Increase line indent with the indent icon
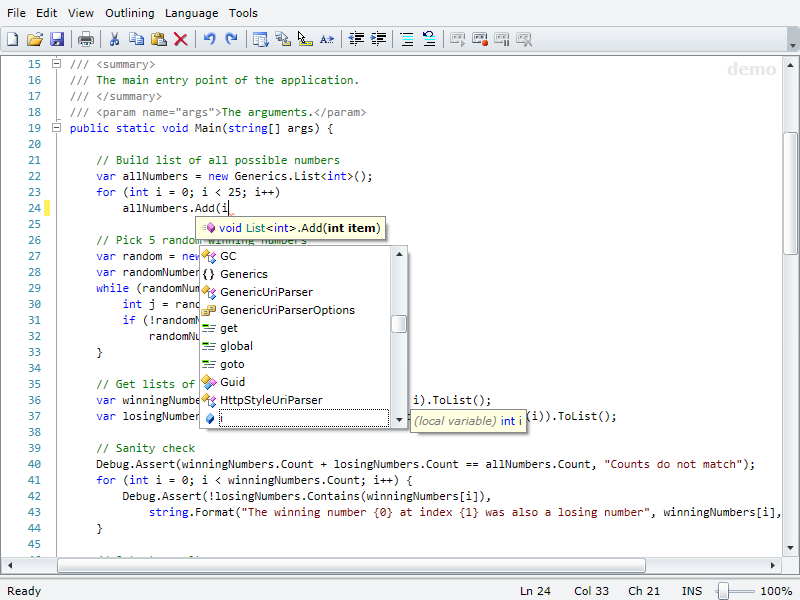800x600 pixels. point(378,39)
